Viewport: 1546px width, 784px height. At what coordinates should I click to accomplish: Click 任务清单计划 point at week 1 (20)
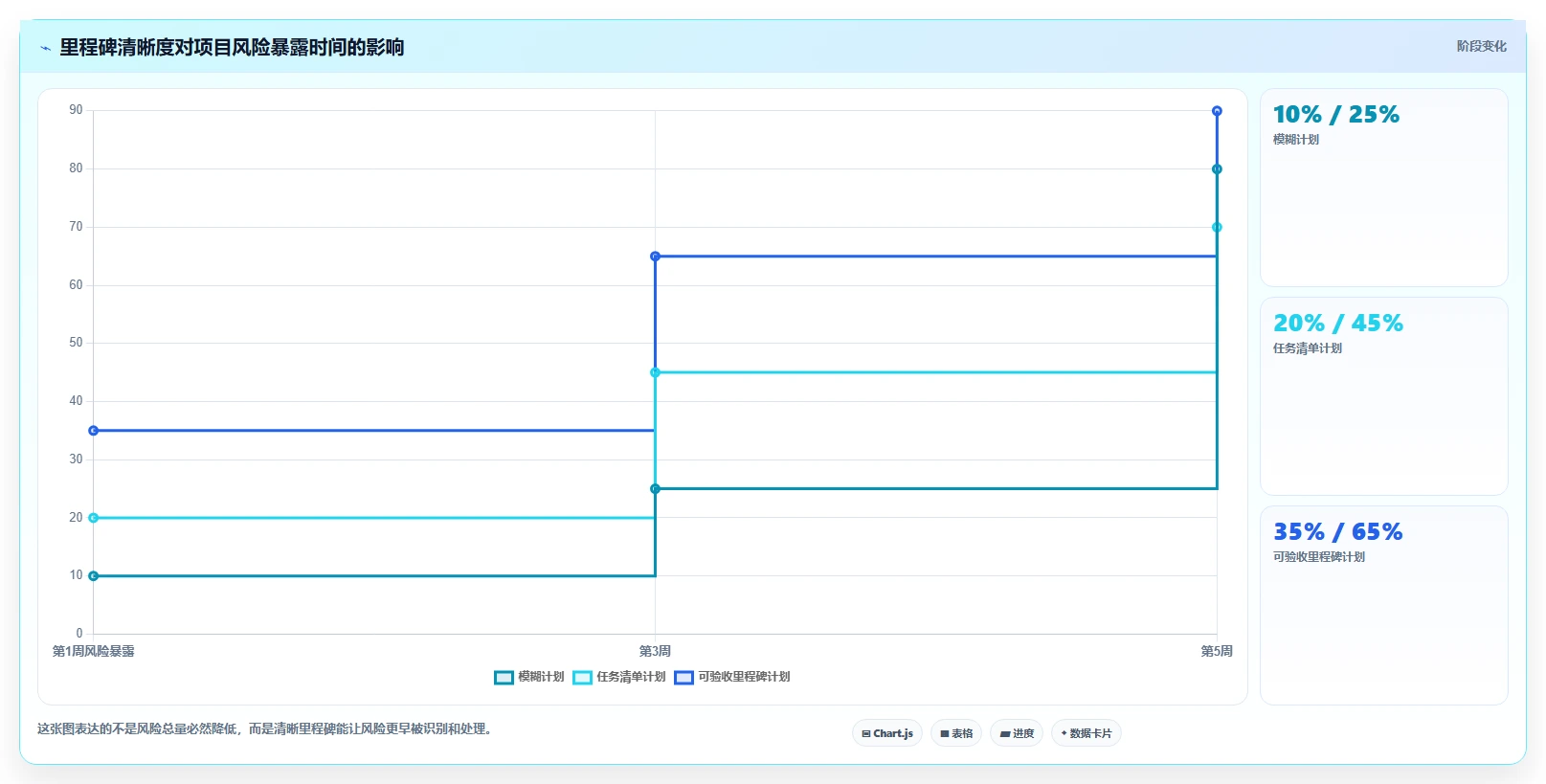pyautogui.click(x=93, y=518)
